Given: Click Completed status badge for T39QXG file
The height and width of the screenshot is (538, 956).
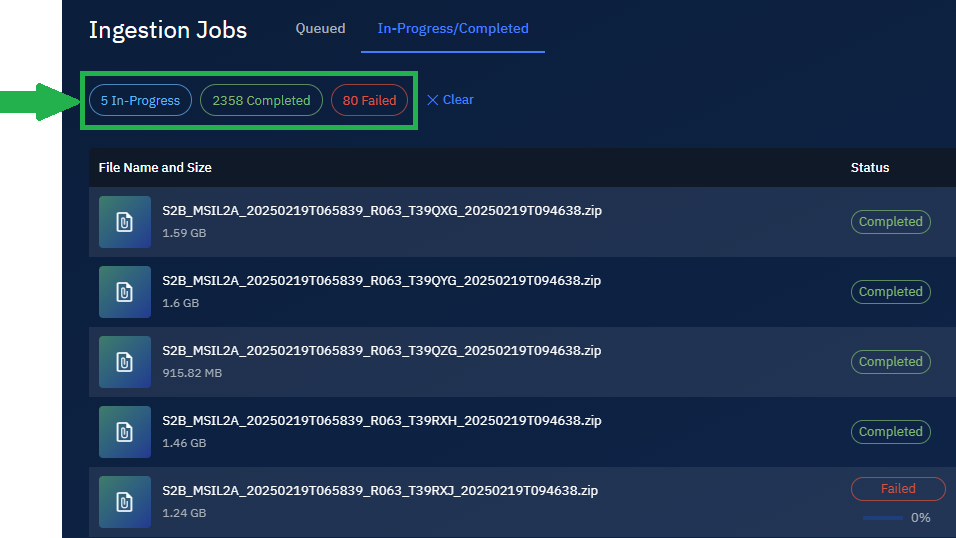Looking at the screenshot, I should point(891,221).
